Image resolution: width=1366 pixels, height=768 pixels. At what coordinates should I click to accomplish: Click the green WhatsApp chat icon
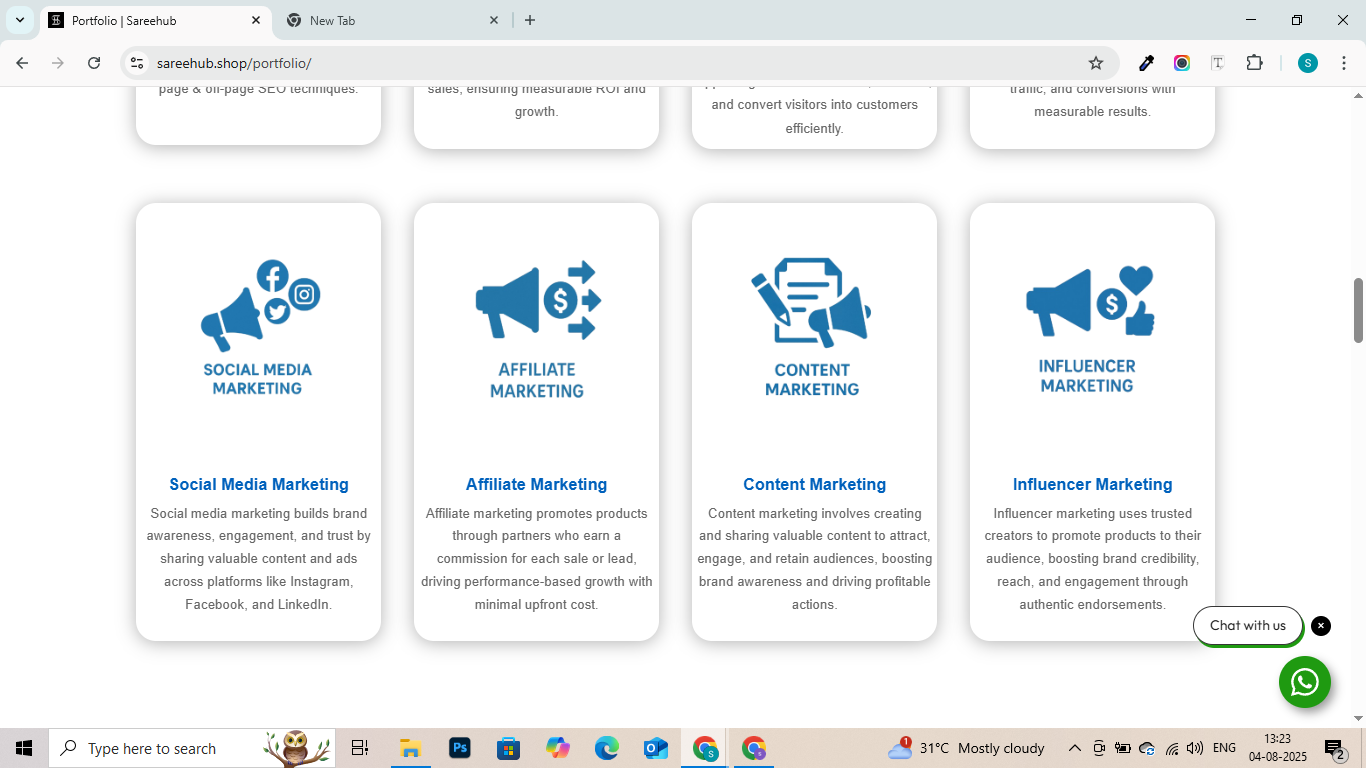tap(1304, 682)
